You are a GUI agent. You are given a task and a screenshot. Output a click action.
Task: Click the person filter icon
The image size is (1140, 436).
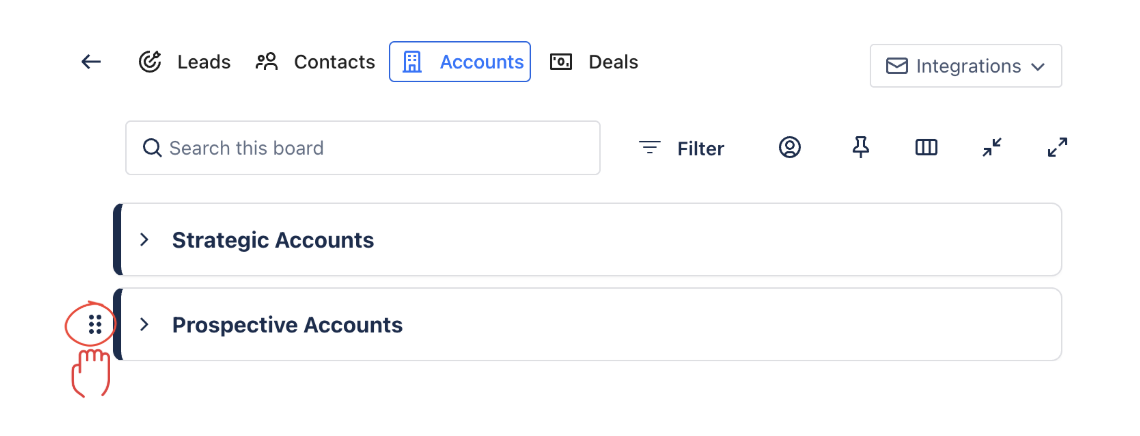click(x=790, y=148)
